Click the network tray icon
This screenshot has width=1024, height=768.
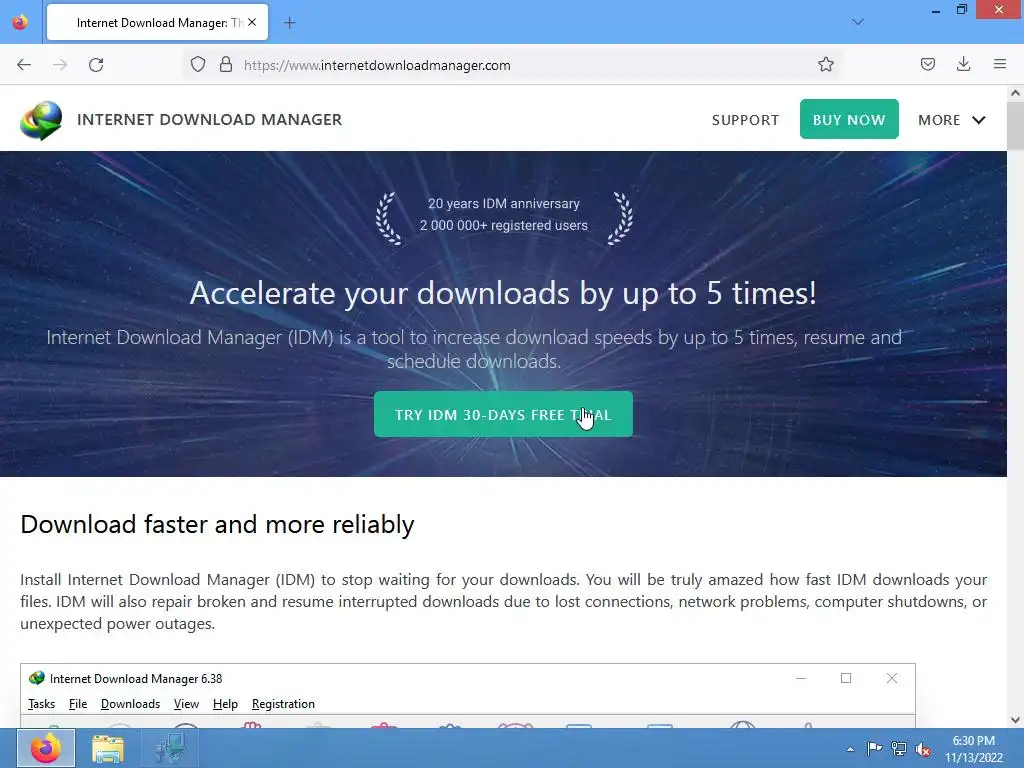899,749
